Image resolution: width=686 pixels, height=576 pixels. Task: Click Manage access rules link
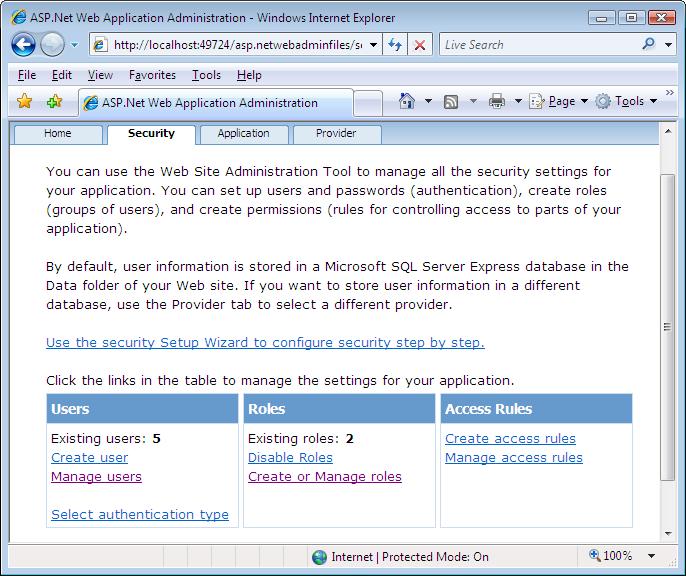[514, 457]
